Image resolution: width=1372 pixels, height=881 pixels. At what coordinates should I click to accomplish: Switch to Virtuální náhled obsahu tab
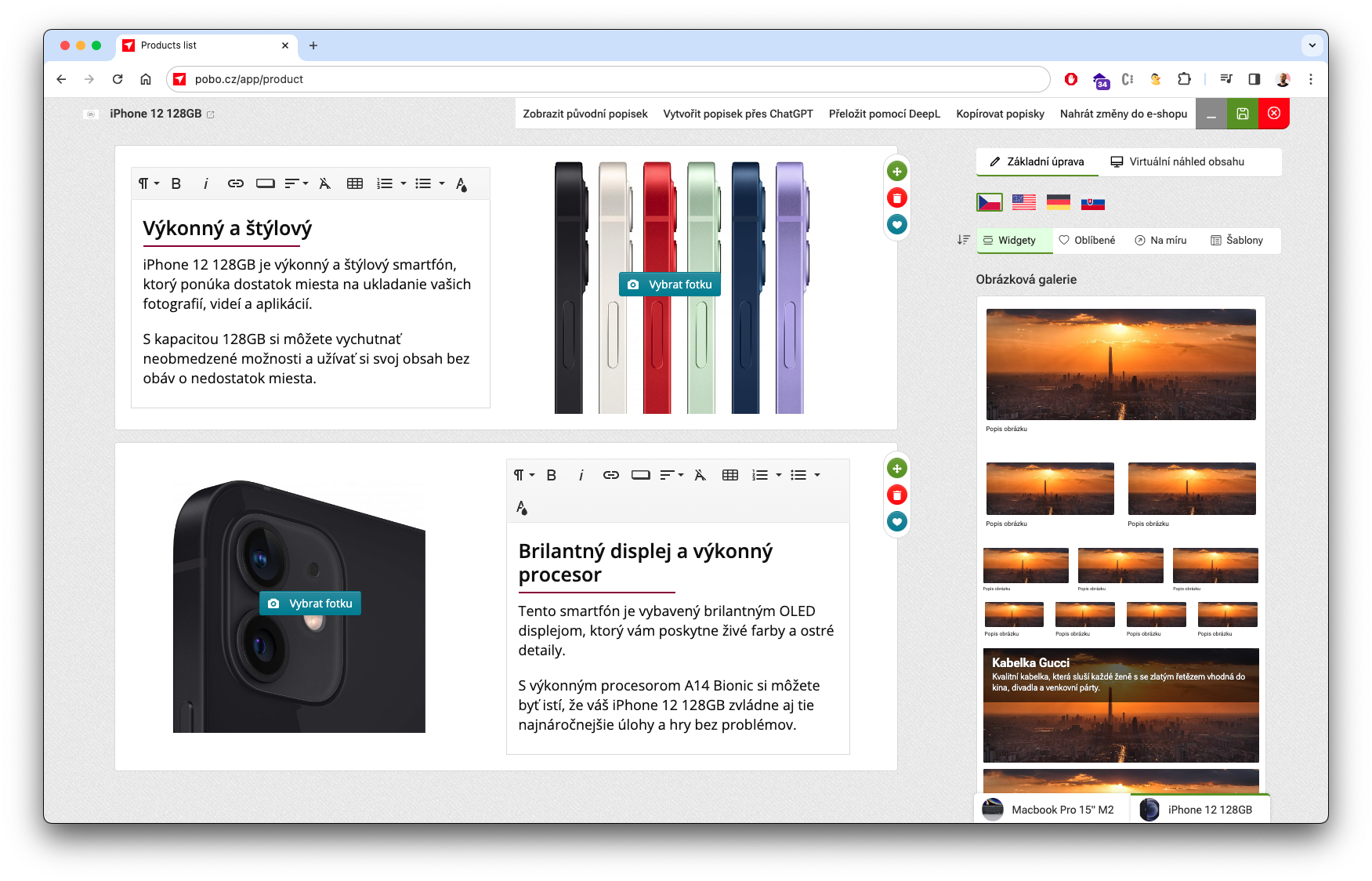pos(1178,161)
